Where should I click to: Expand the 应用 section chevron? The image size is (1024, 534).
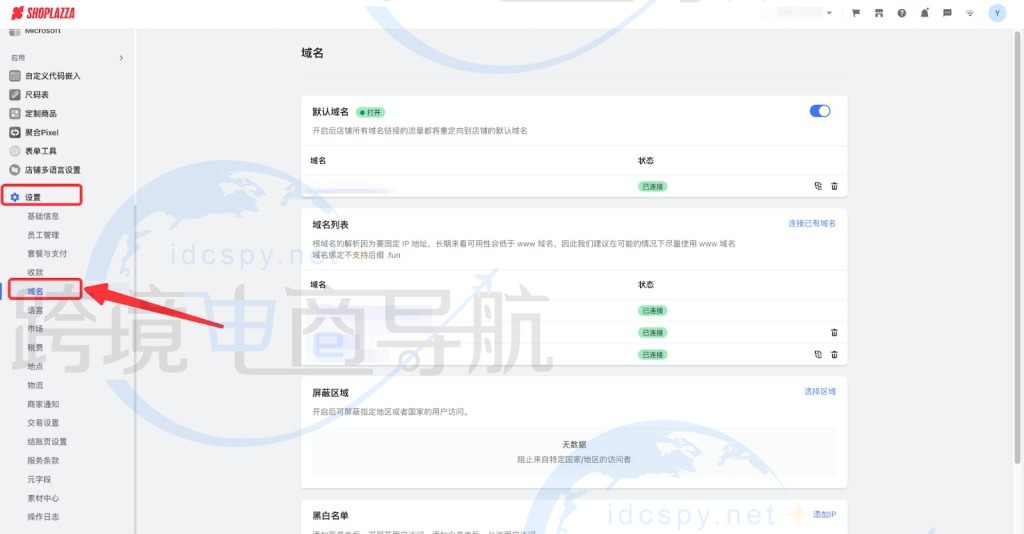tap(121, 58)
